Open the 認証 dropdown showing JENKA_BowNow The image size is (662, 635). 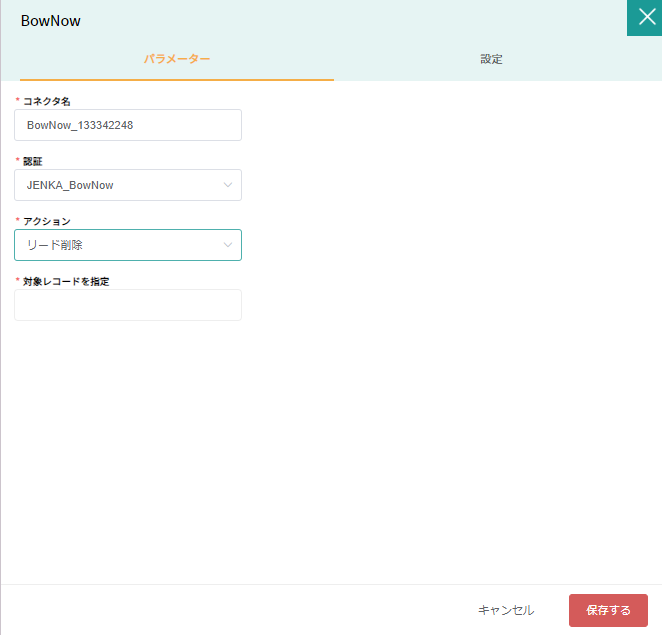[x=128, y=185]
